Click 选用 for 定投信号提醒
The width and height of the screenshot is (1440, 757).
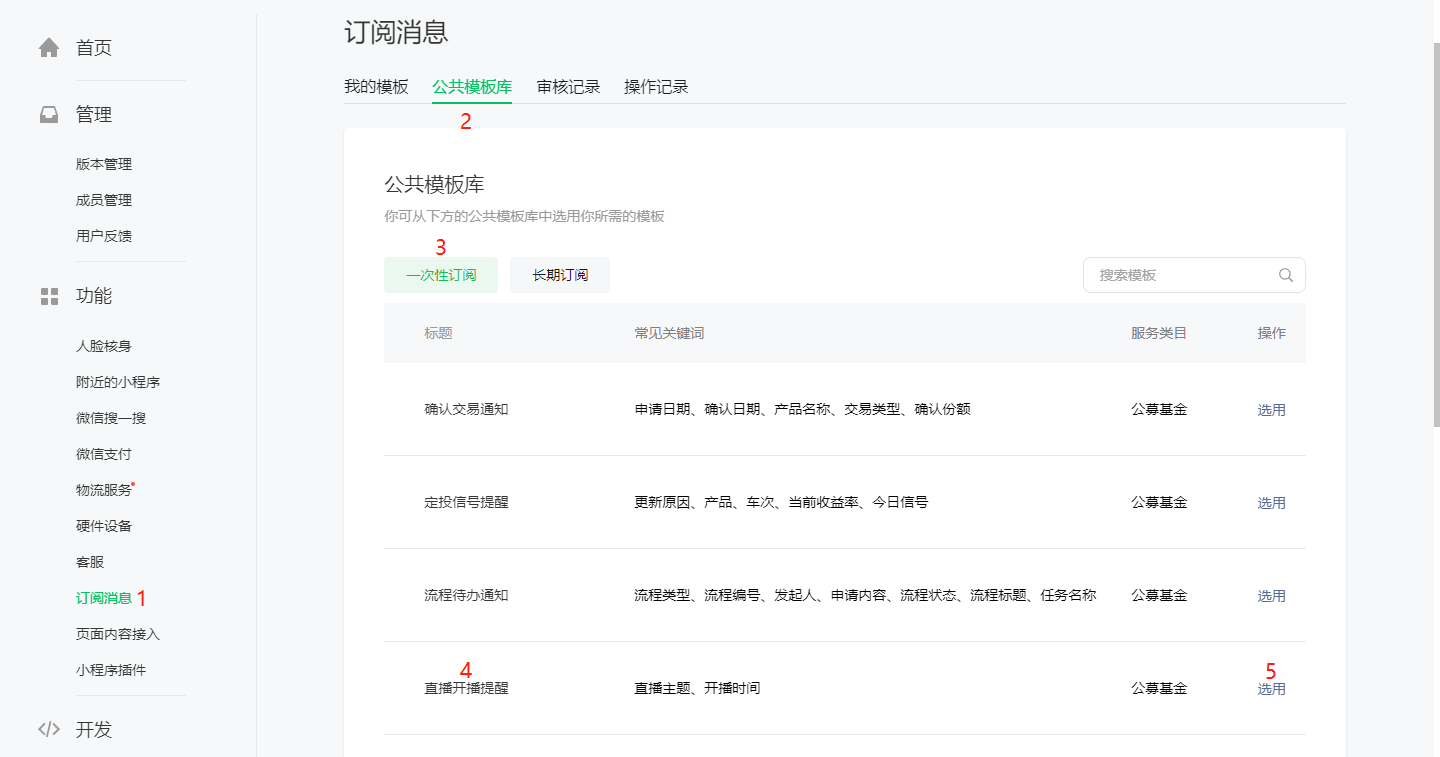coord(1272,502)
